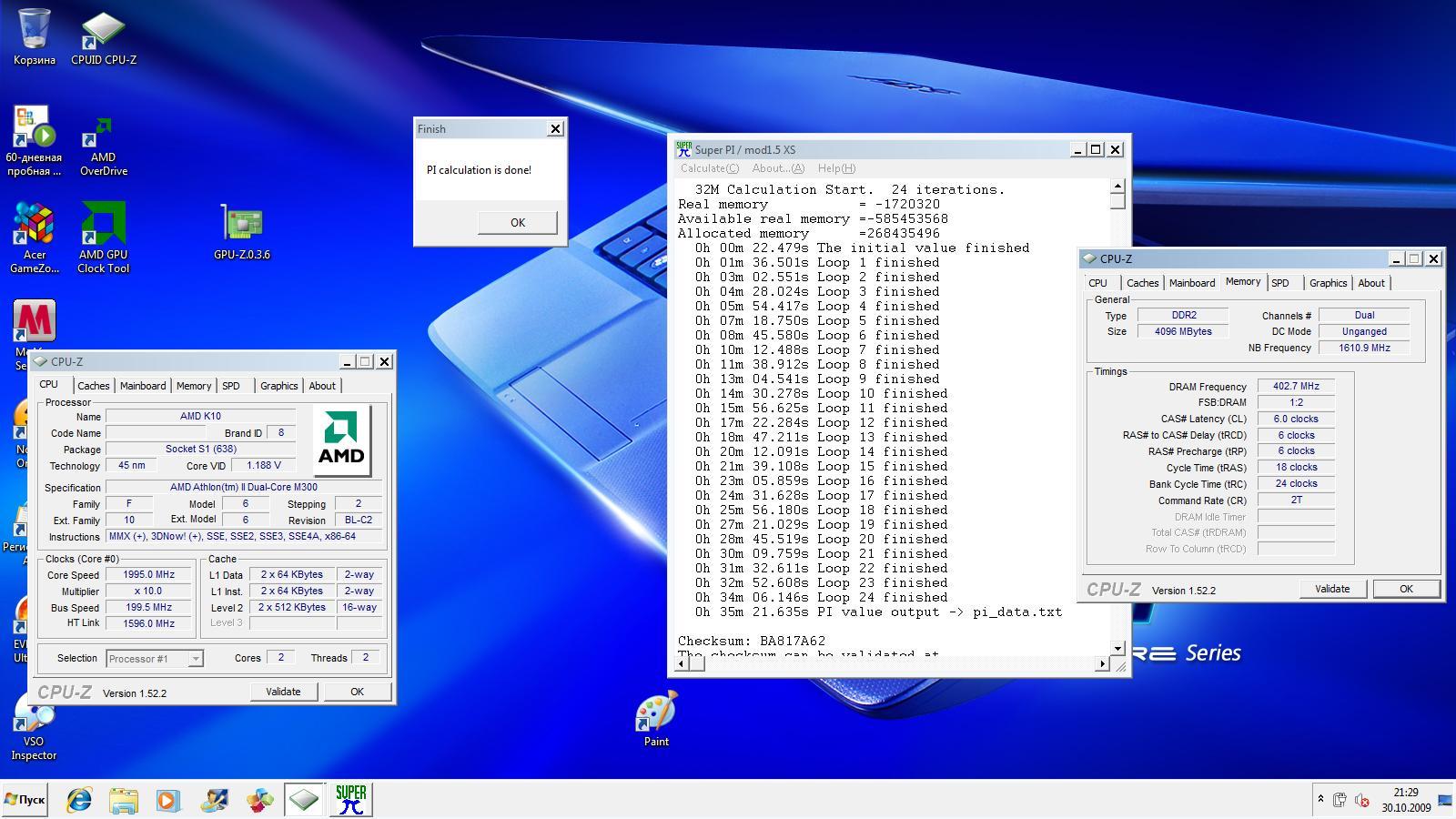1456x819 pixels.
Task: Select About tab in right CPU-Z window
Action: click(1371, 283)
